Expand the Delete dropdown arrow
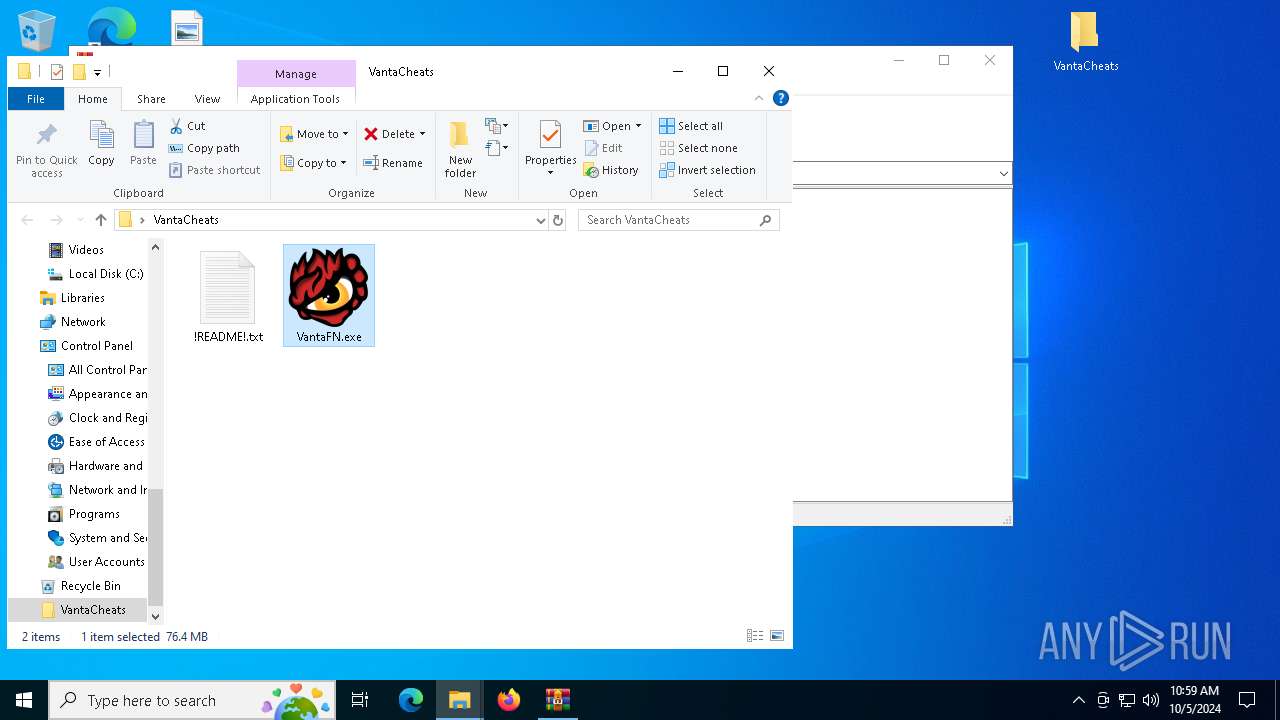Screen dimensions: 1280x720 coord(422,134)
